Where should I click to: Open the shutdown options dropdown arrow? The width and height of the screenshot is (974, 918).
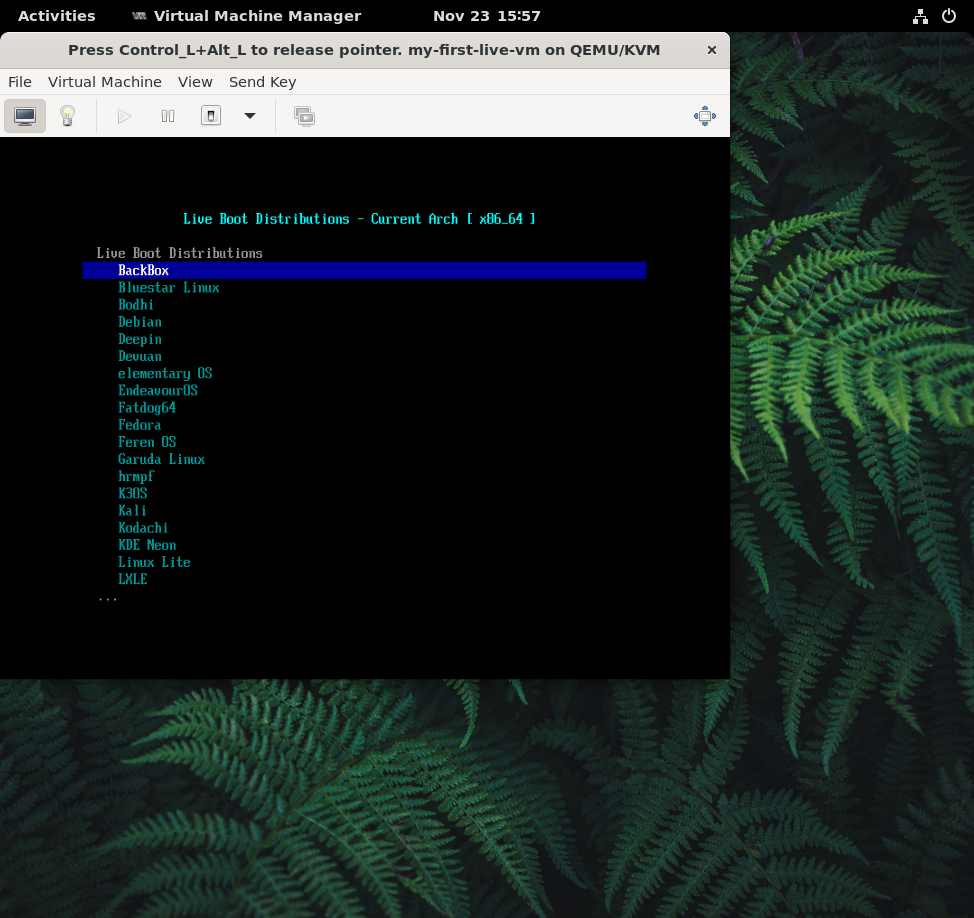pos(250,116)
